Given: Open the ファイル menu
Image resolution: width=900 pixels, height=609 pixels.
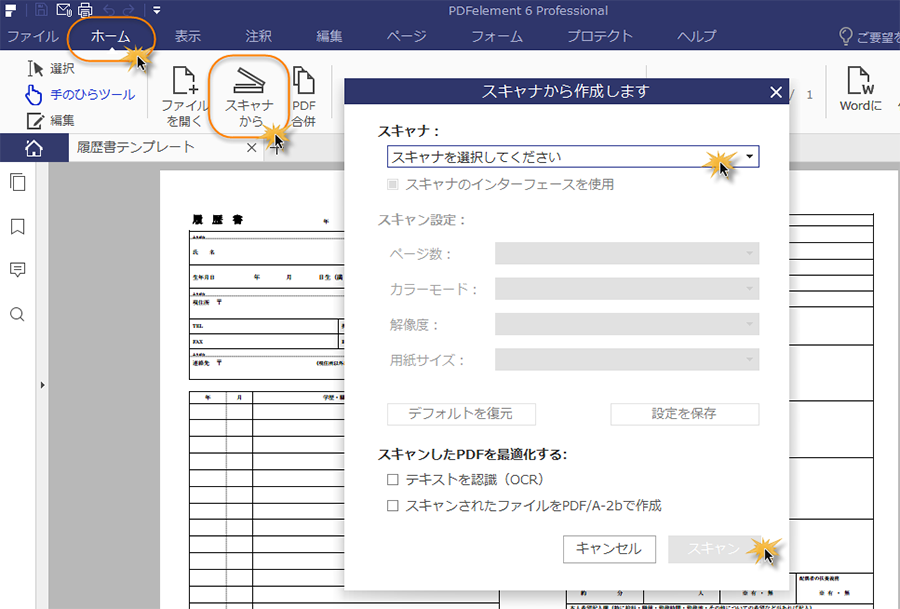Looking at the screenshot, I should point(33,36).
